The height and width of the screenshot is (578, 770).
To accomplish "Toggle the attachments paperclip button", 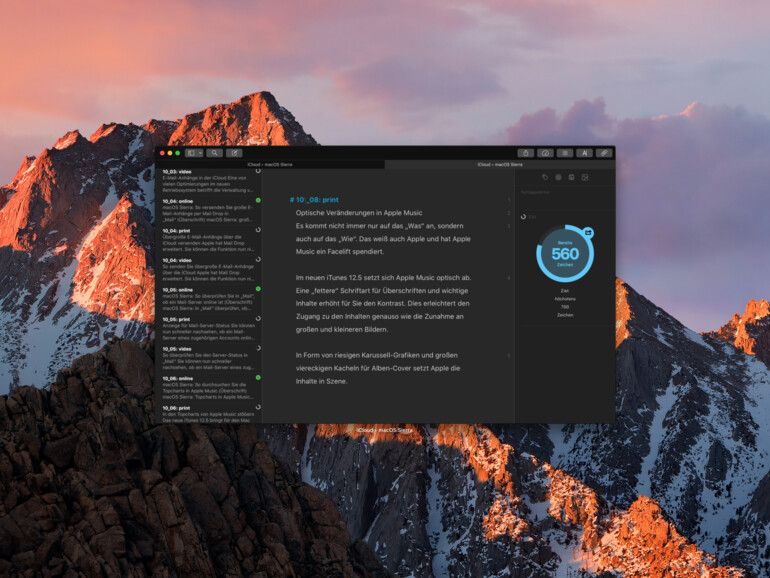I will coord(604,153).
